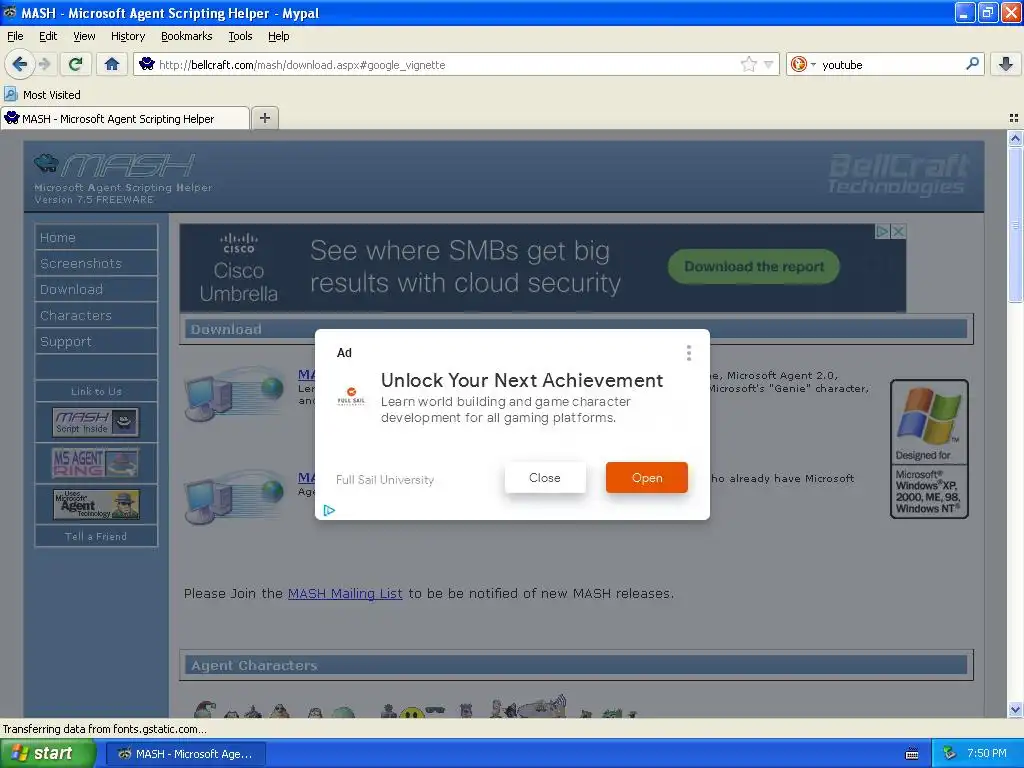Click the Most Visited bookmarks icon
This screenshot has width=1024, height=768.
(x=10, y=94)
